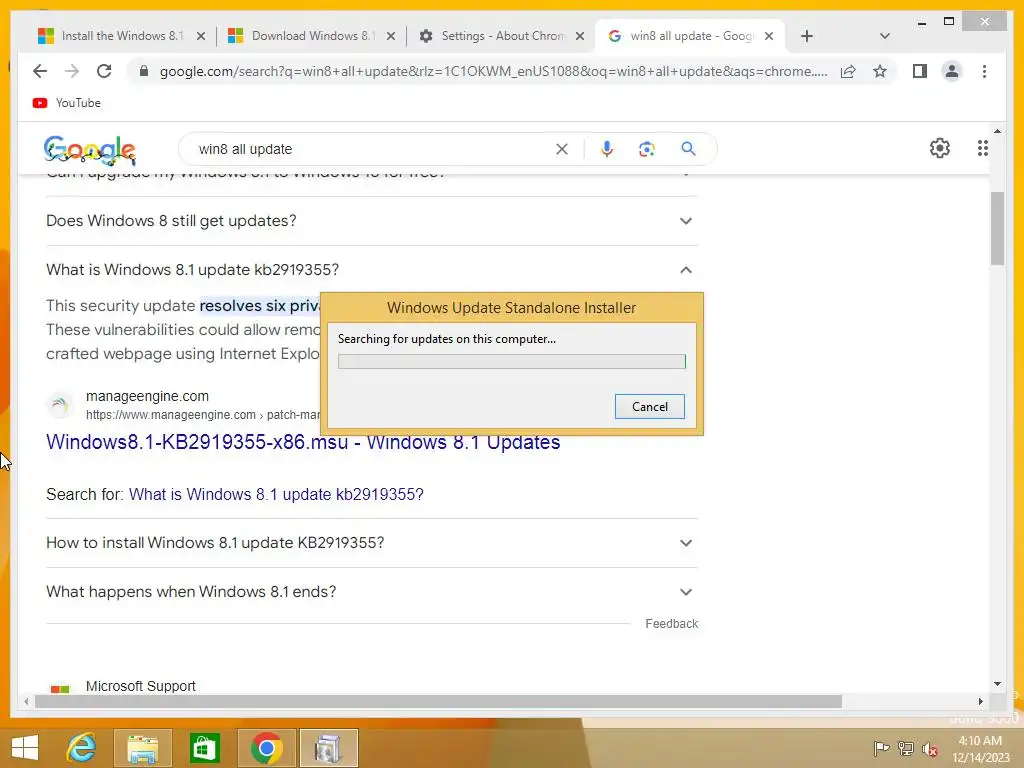Submit search with magnifier icon
1024x768 pixels.
coord(688,149)
